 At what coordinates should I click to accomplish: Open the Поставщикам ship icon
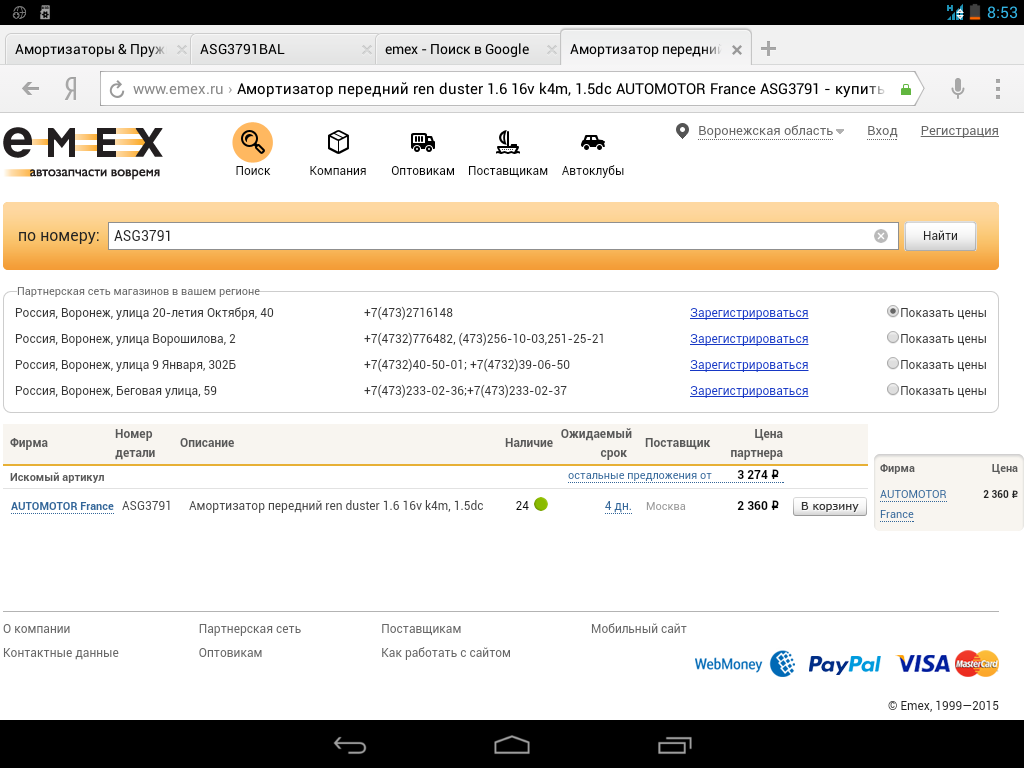coord(507,142)
